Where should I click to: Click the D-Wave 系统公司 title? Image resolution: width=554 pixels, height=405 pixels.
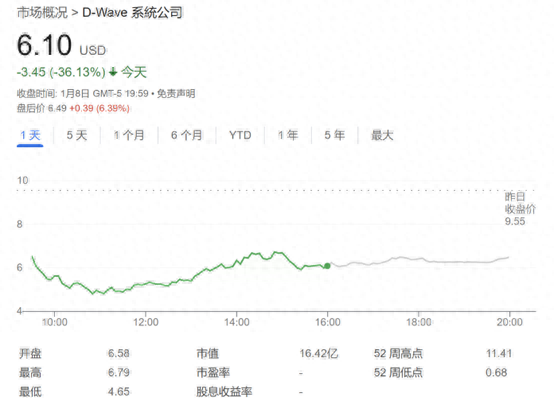click(x=132, y=13)
